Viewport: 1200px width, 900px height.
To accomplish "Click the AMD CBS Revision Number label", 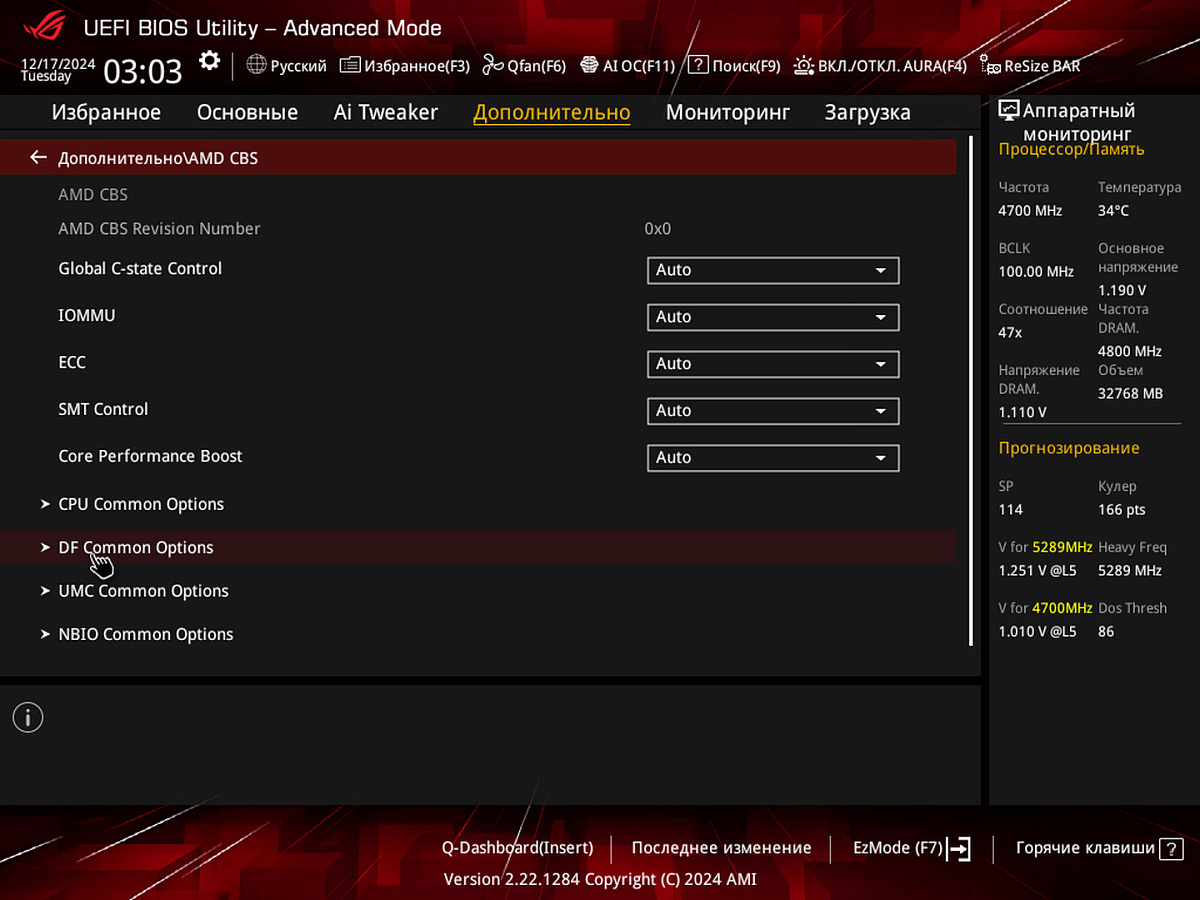I will click(159, 229).
